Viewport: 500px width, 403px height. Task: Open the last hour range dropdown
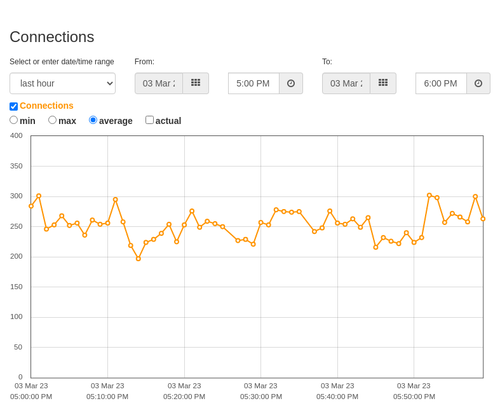pyautogui.click(x=63, y=83)
